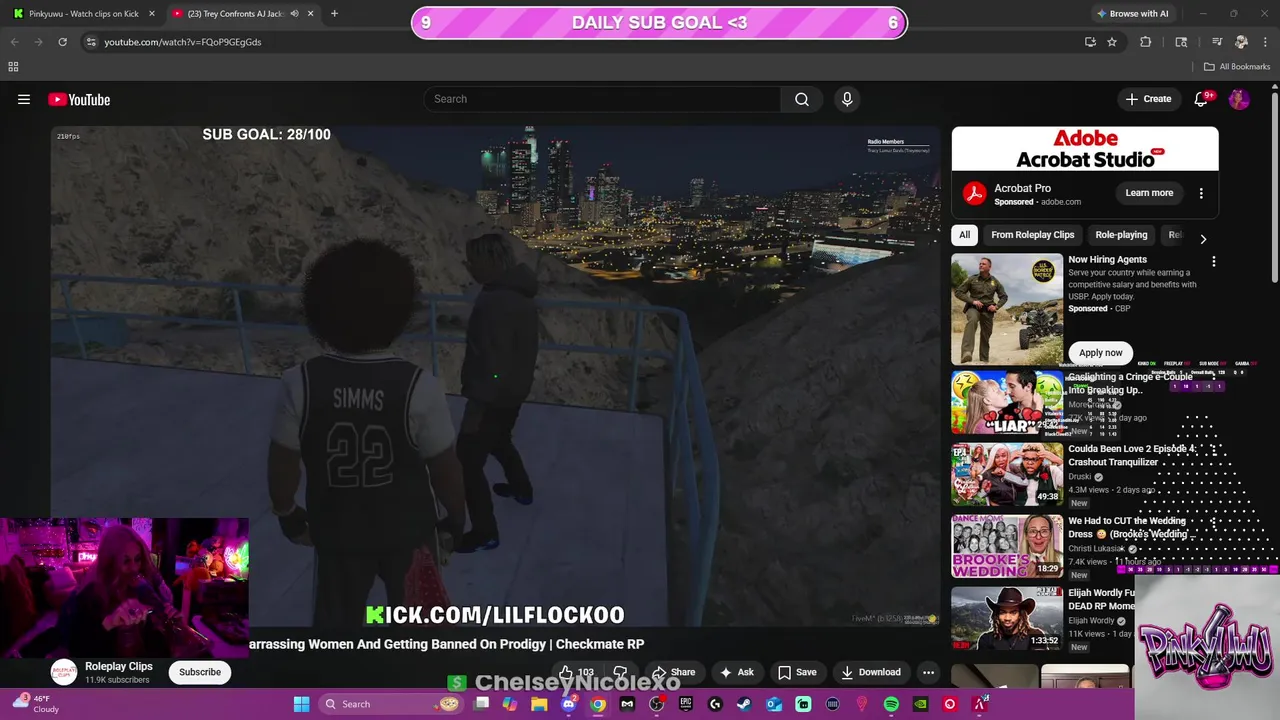Click the YouTube page scrollbar

coord(1275,190)
